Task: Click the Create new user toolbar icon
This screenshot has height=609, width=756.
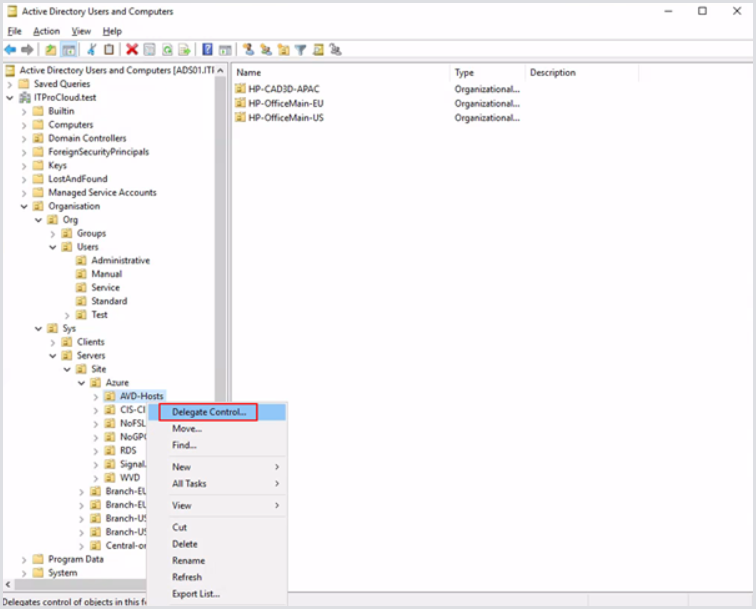Action: [250, 49]
